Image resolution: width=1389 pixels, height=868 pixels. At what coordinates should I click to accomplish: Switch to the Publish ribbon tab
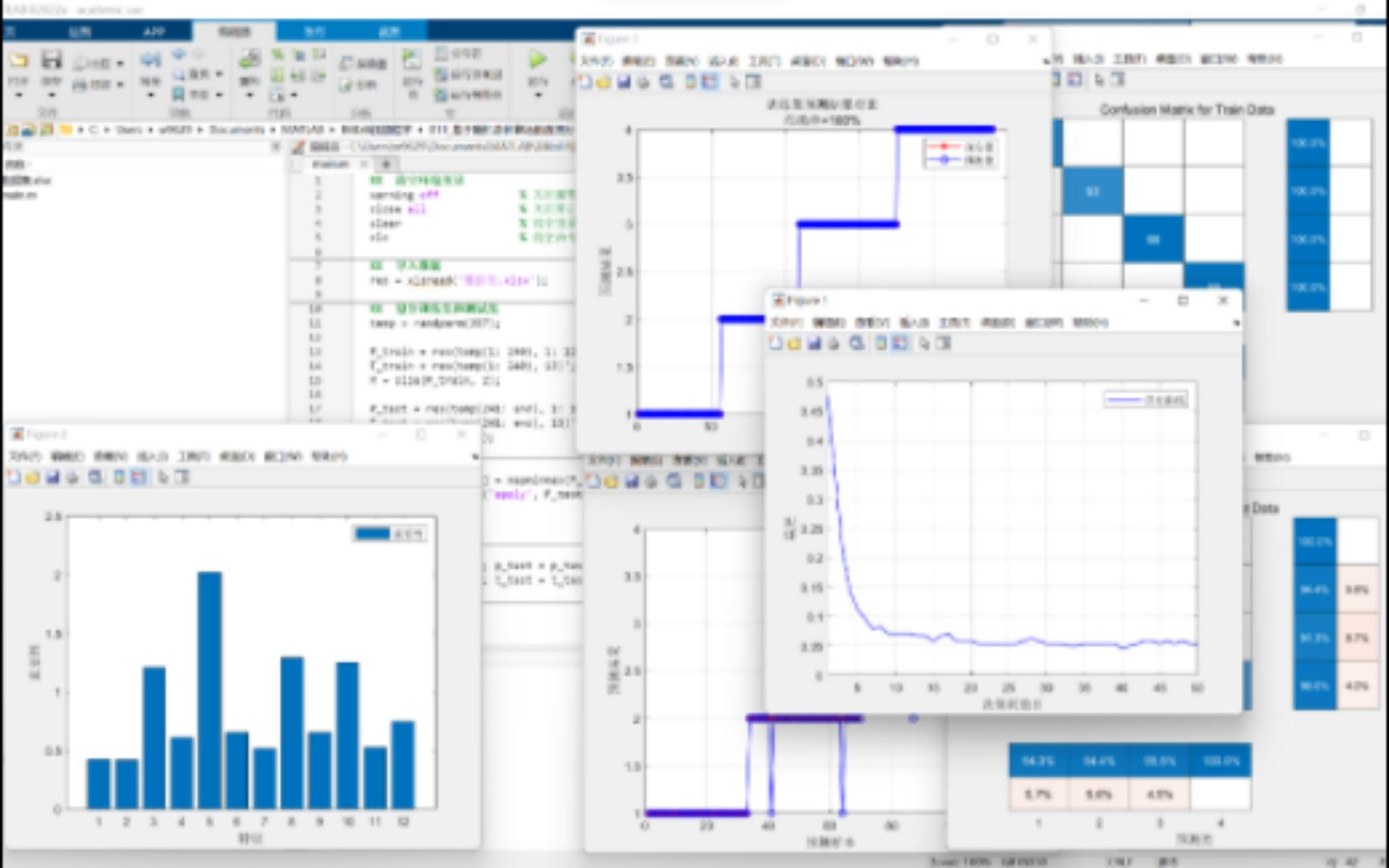point(314,31)
